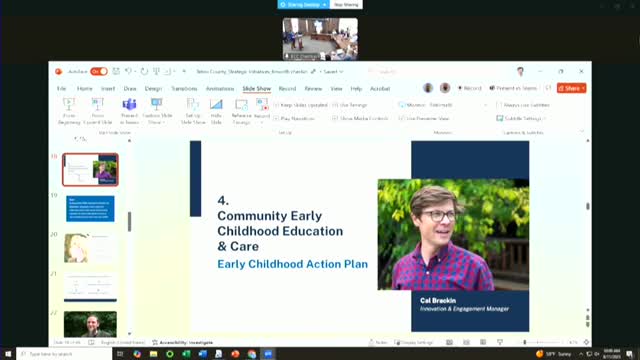The height and width of the screenshot is (360, 640).
Task: Select the Slide Show tab
Action: [256, 89]
